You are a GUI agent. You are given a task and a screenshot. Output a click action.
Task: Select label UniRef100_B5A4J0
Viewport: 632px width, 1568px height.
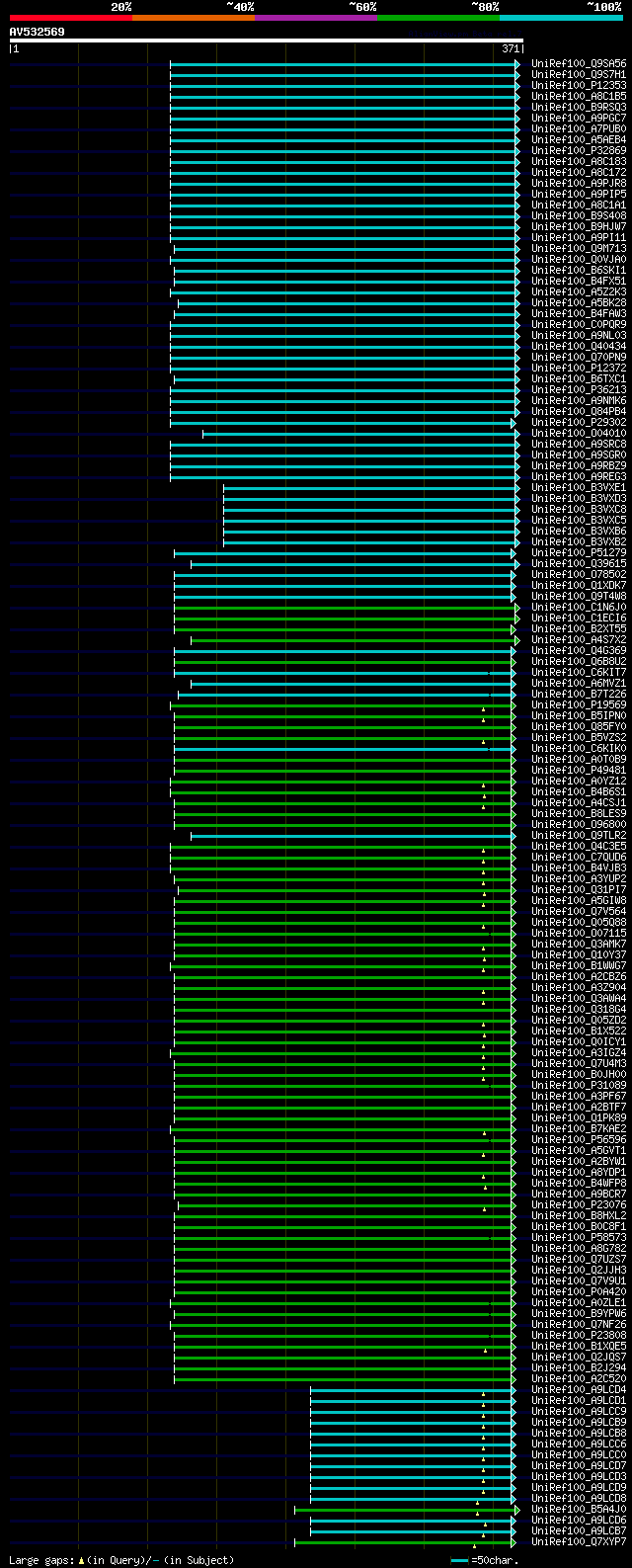coord(579,1509)
